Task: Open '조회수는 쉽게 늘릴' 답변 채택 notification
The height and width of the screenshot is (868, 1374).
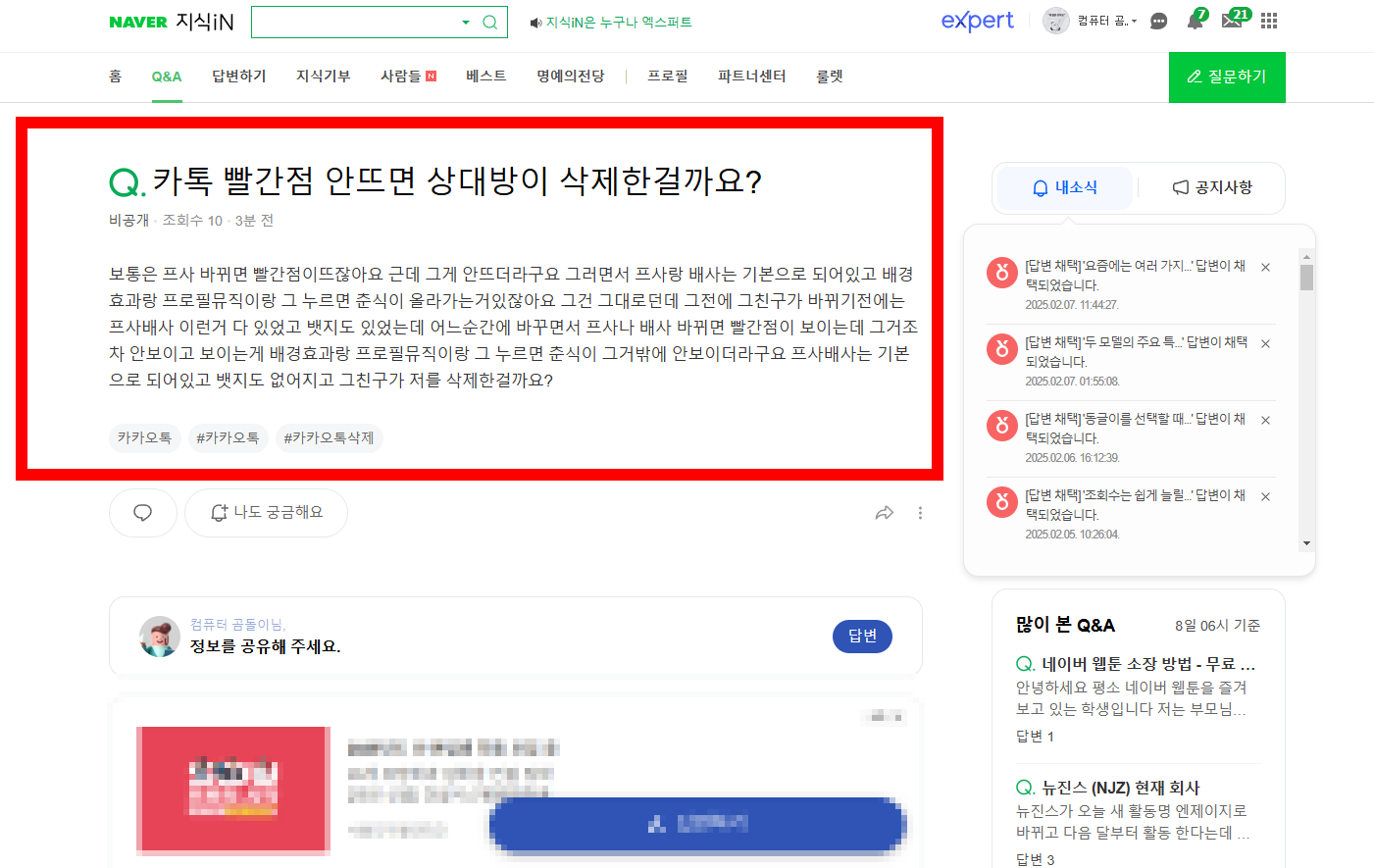Action: [1136, 505]
